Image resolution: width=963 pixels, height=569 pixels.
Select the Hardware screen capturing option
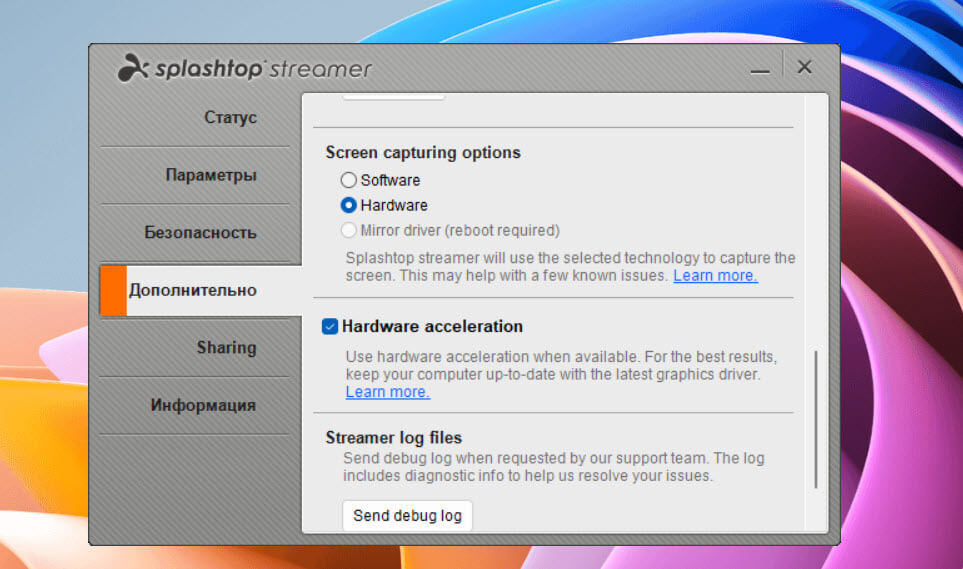tap(348, 205)
